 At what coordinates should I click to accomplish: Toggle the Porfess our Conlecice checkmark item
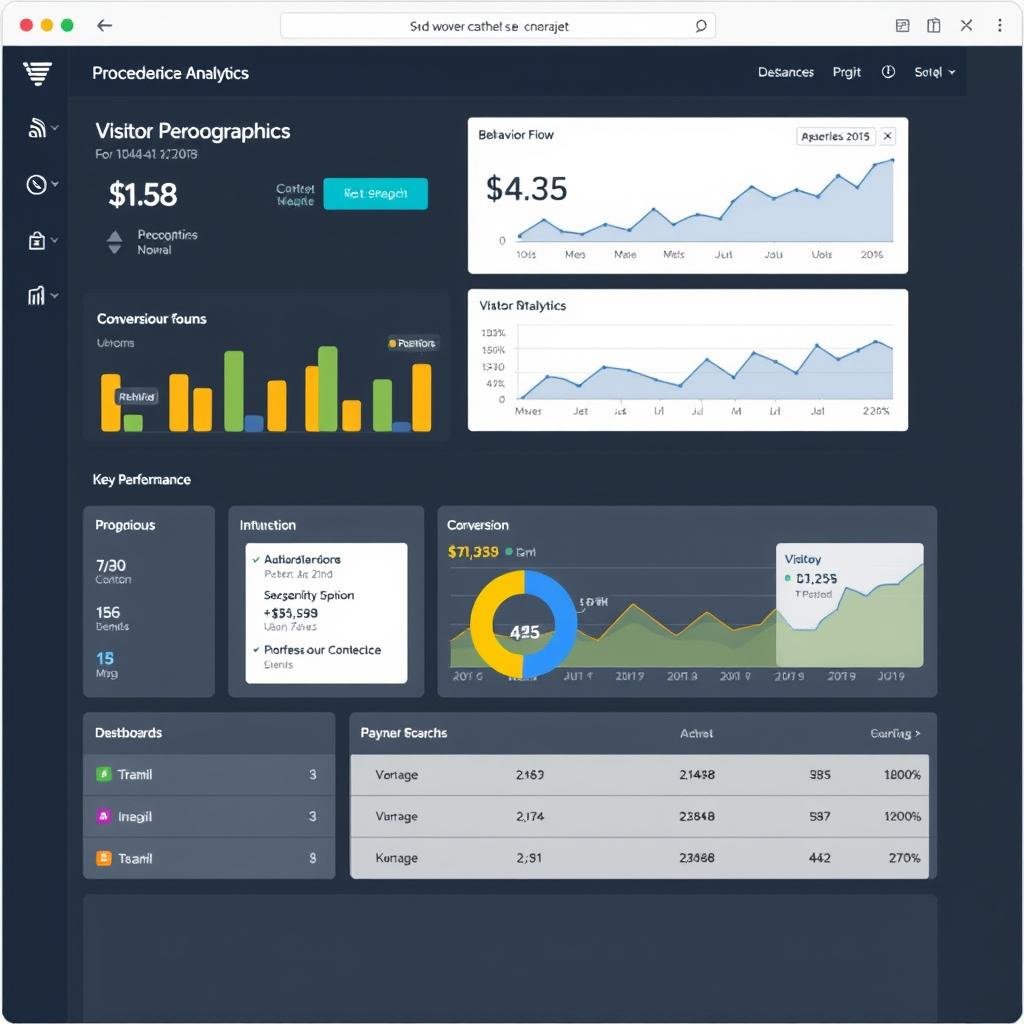pos(257,650)
